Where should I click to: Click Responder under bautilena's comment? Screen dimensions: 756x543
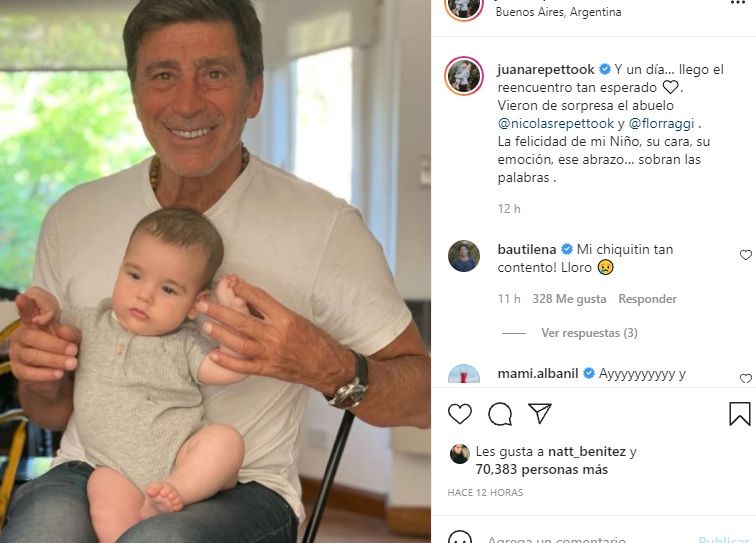pyautogui.click(x=647, y=299)
